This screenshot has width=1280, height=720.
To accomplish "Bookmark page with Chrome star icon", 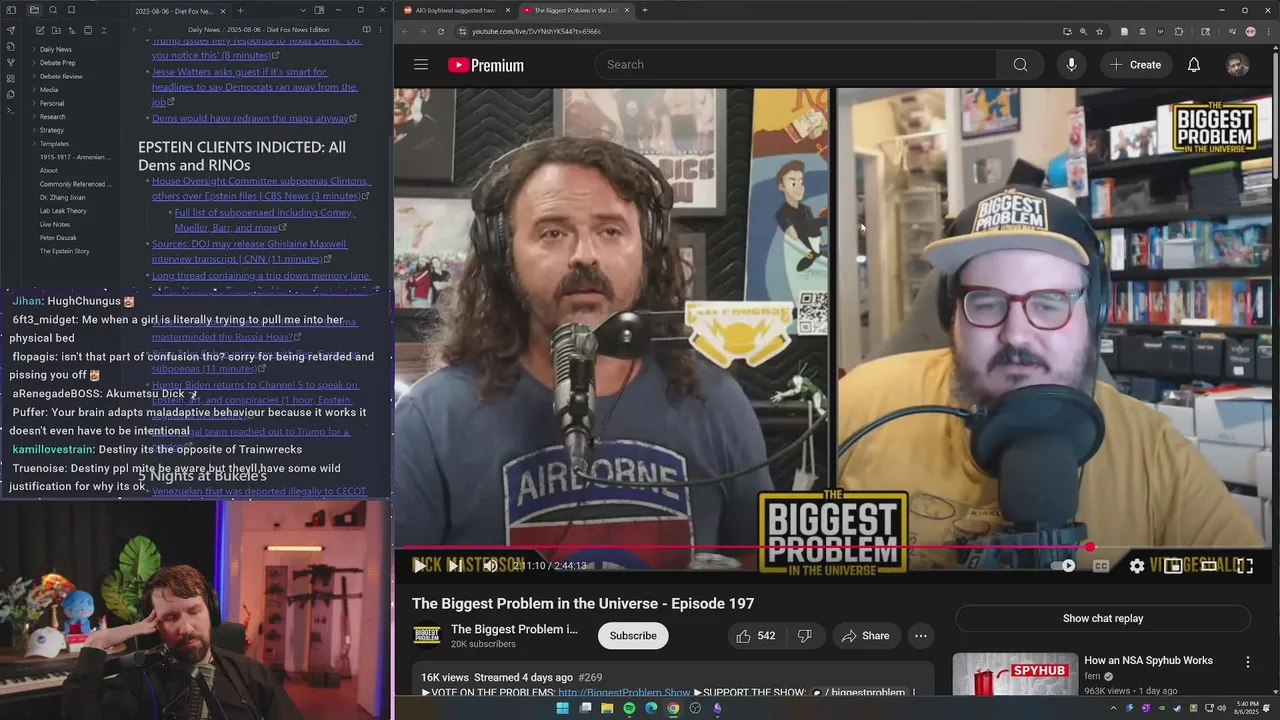I will pos(1100,31).
